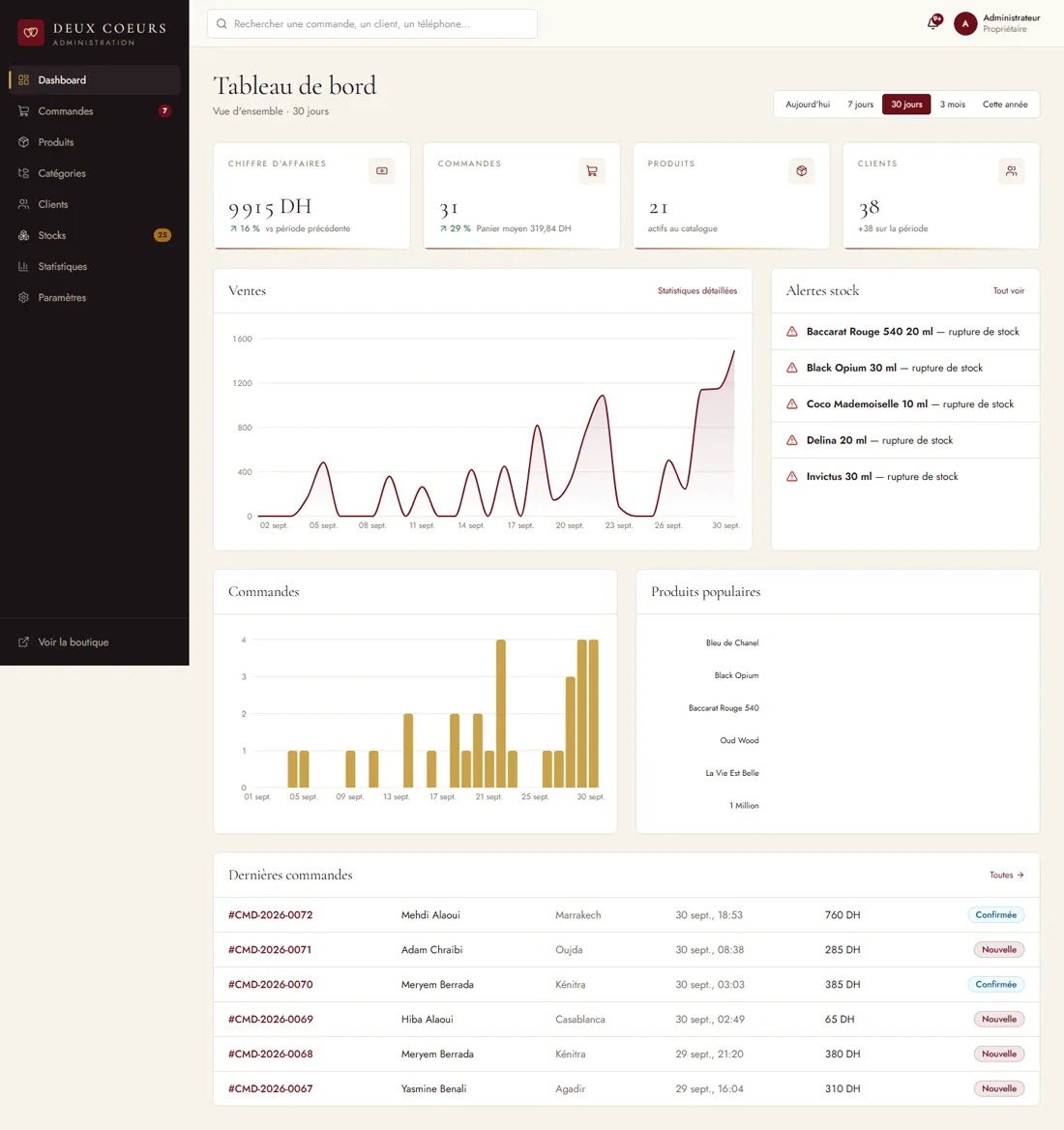The image size is (1064, 1130).
Task: Click the Delina 20 ml stock alert
Action: 904,439
